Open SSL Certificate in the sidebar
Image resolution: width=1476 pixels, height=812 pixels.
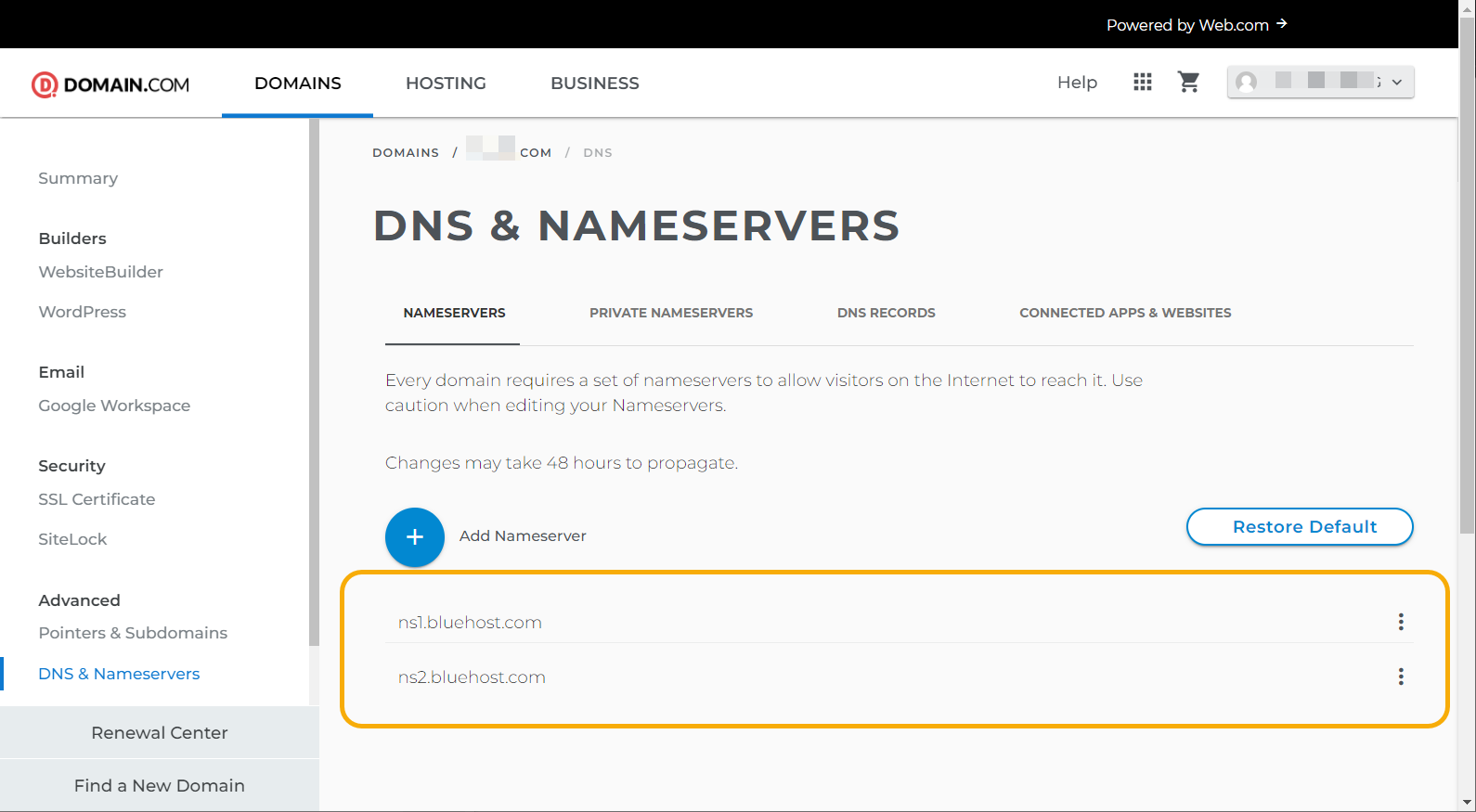(97, 499)
